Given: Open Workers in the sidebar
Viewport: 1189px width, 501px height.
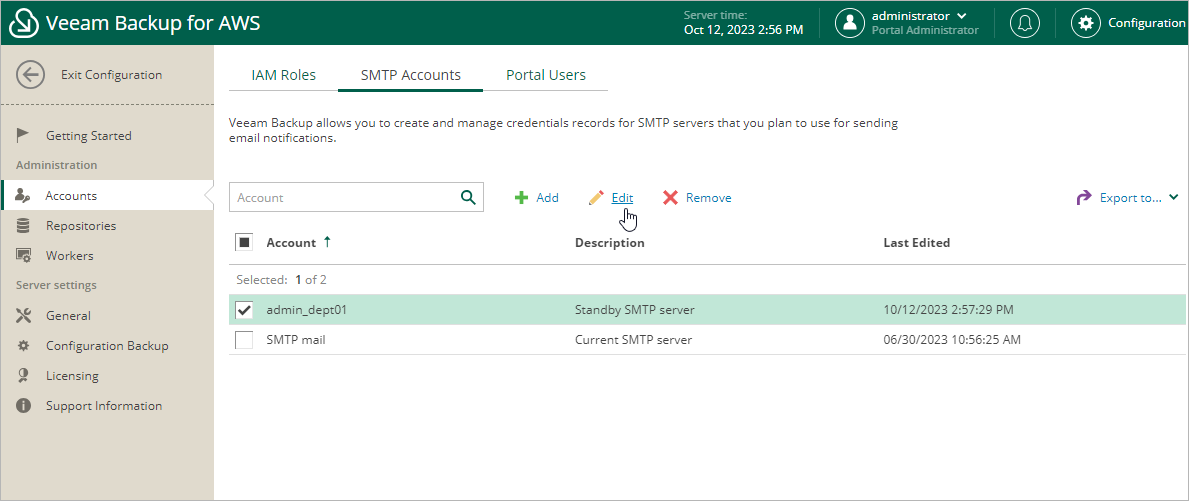Looking at the screenshot, I should pyautogui.click(x=69, y=256).
